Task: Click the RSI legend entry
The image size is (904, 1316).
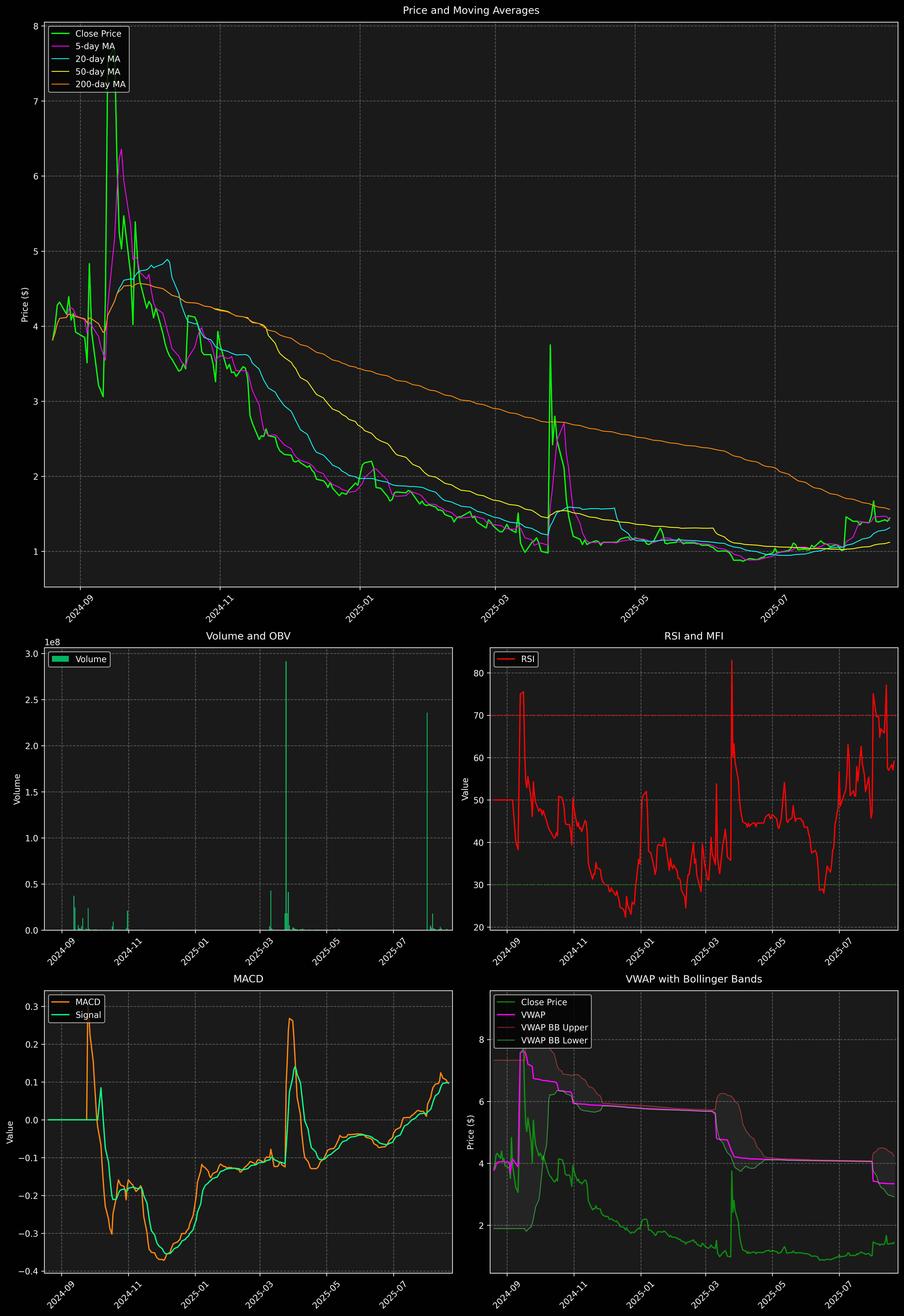Action: [527, 659]
